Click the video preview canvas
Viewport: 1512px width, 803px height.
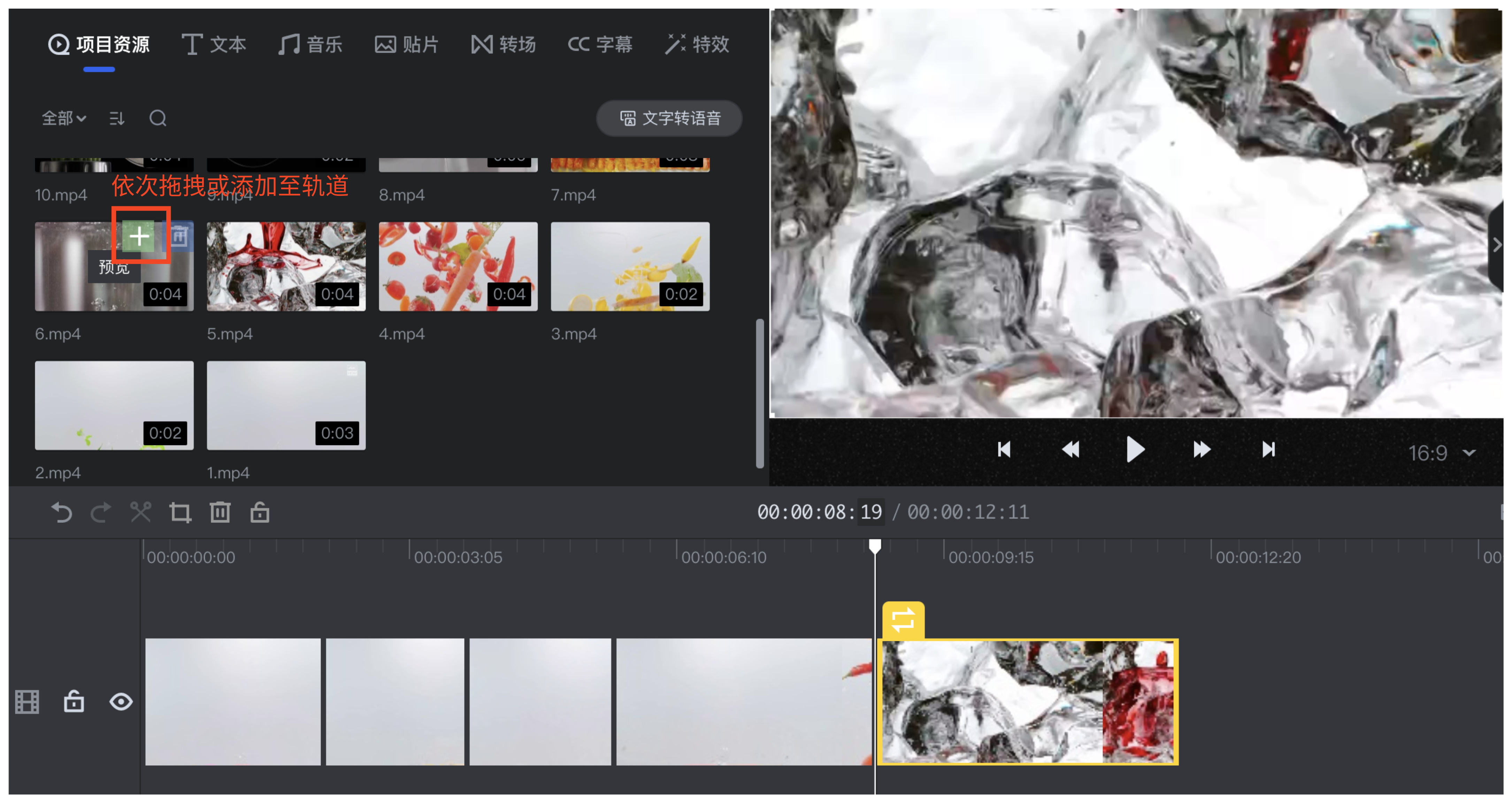pos(1136,213)
